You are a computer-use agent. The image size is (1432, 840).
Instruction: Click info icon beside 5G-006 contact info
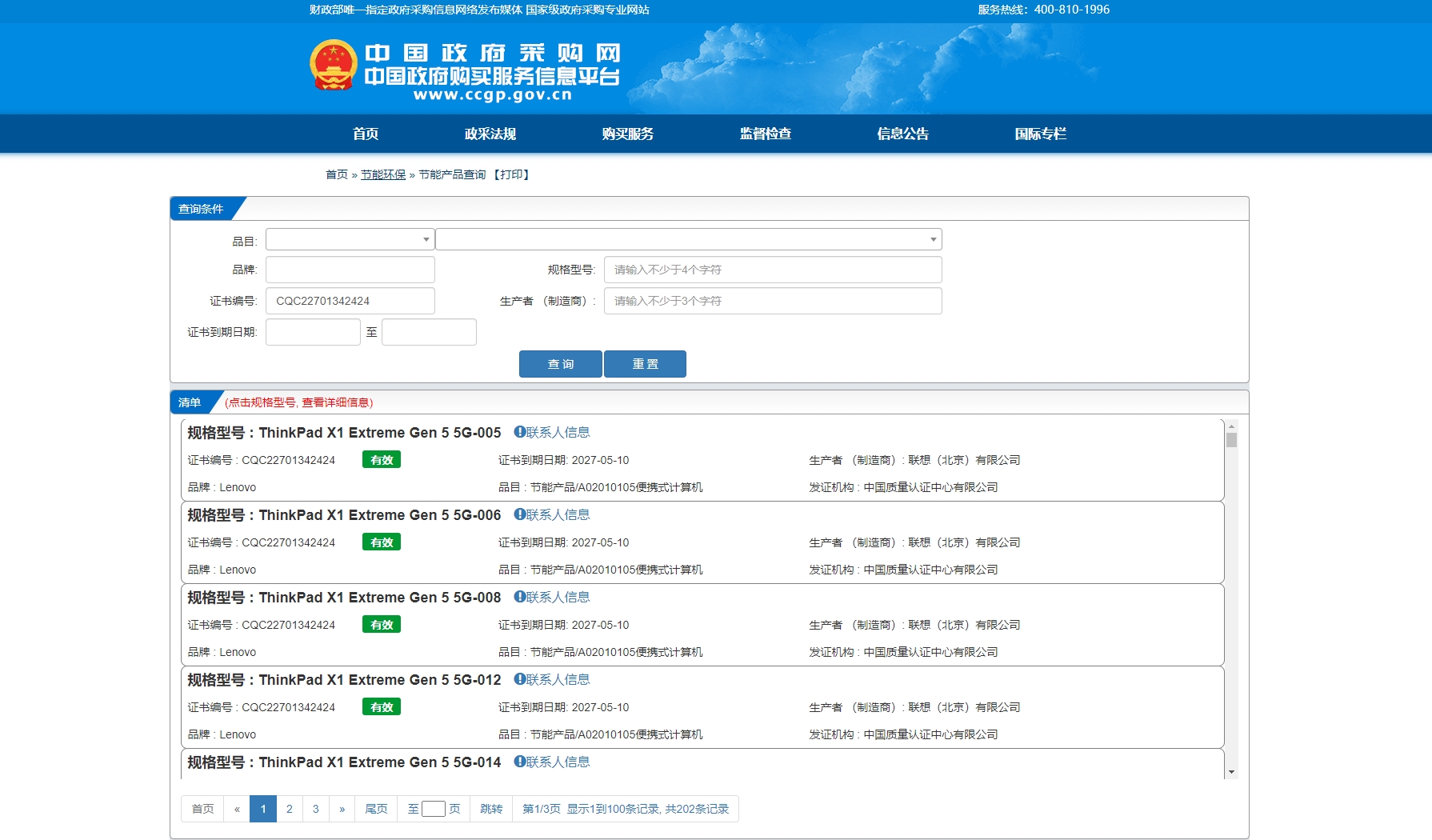click(x=519, y=514)
